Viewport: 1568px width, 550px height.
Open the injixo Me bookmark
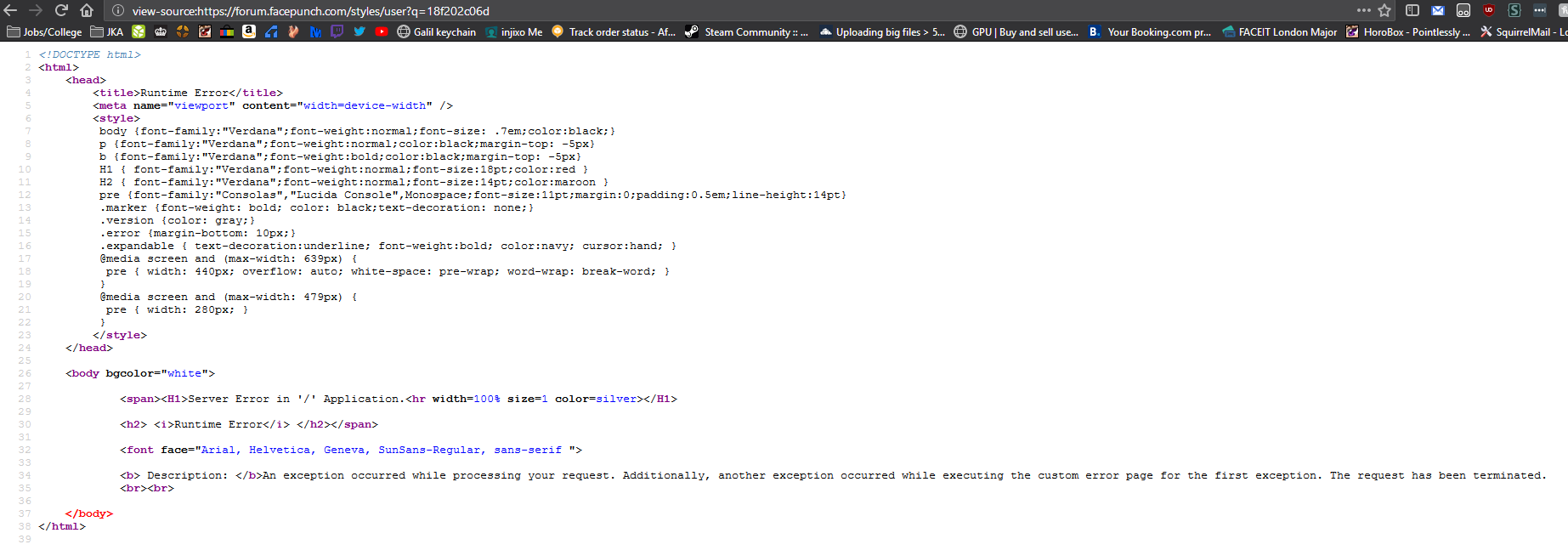(514, 31)
